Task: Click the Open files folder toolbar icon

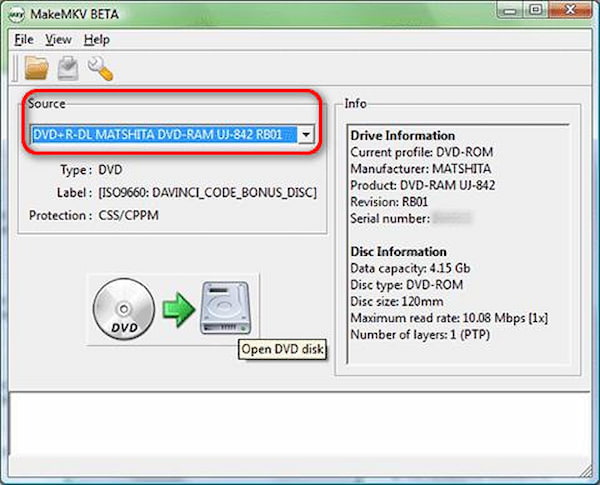Action: pyautogui.click(x=37, y=68)
